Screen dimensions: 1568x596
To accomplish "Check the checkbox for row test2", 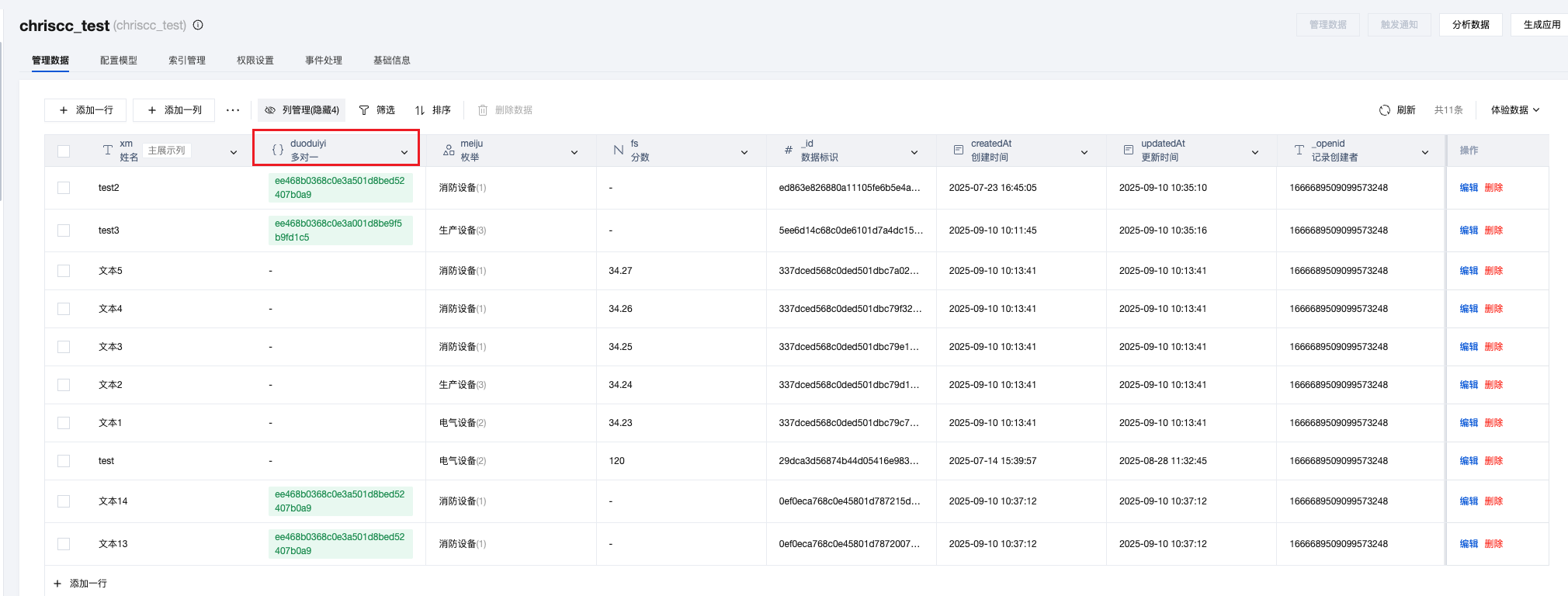I will (x=64, y=188).
